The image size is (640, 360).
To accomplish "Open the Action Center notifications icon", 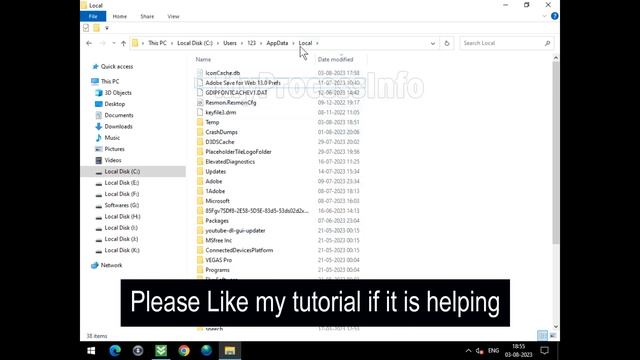I will 544,351.
